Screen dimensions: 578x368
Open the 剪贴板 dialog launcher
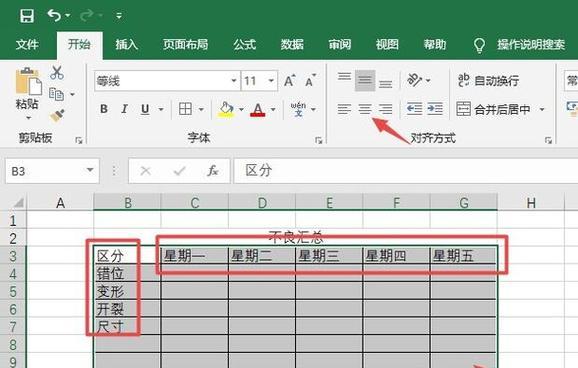click(79, 140)
